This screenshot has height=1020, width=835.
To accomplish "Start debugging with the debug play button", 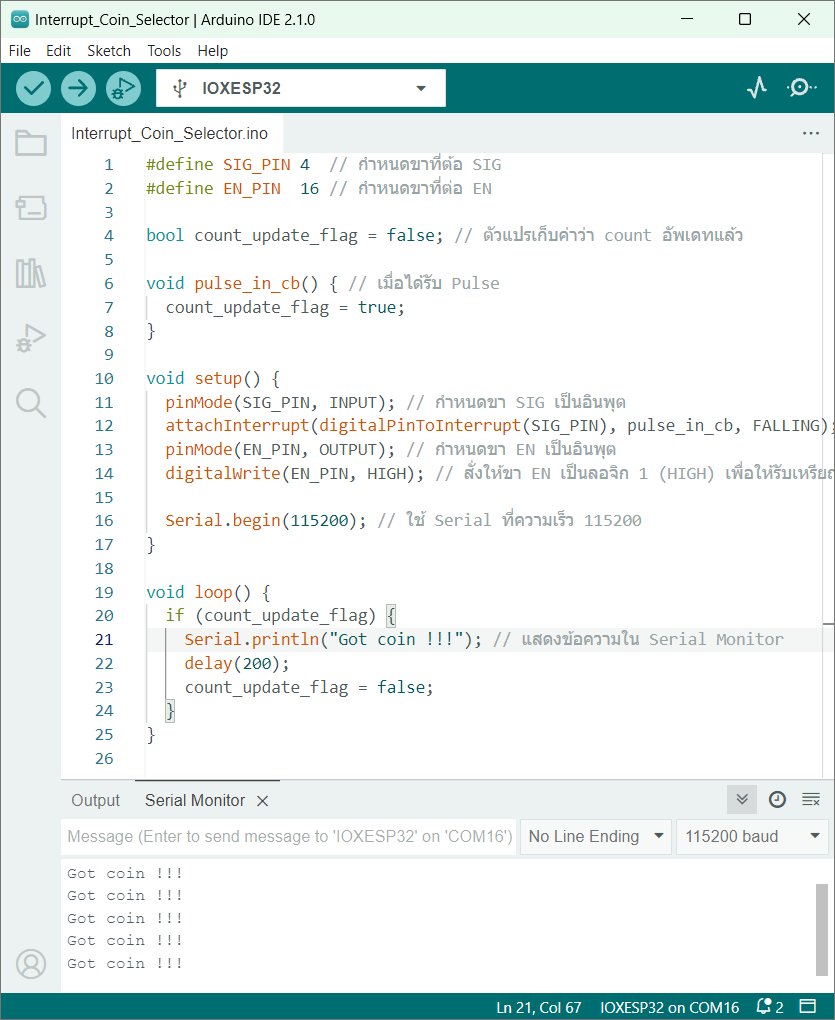I will point(123,88).
